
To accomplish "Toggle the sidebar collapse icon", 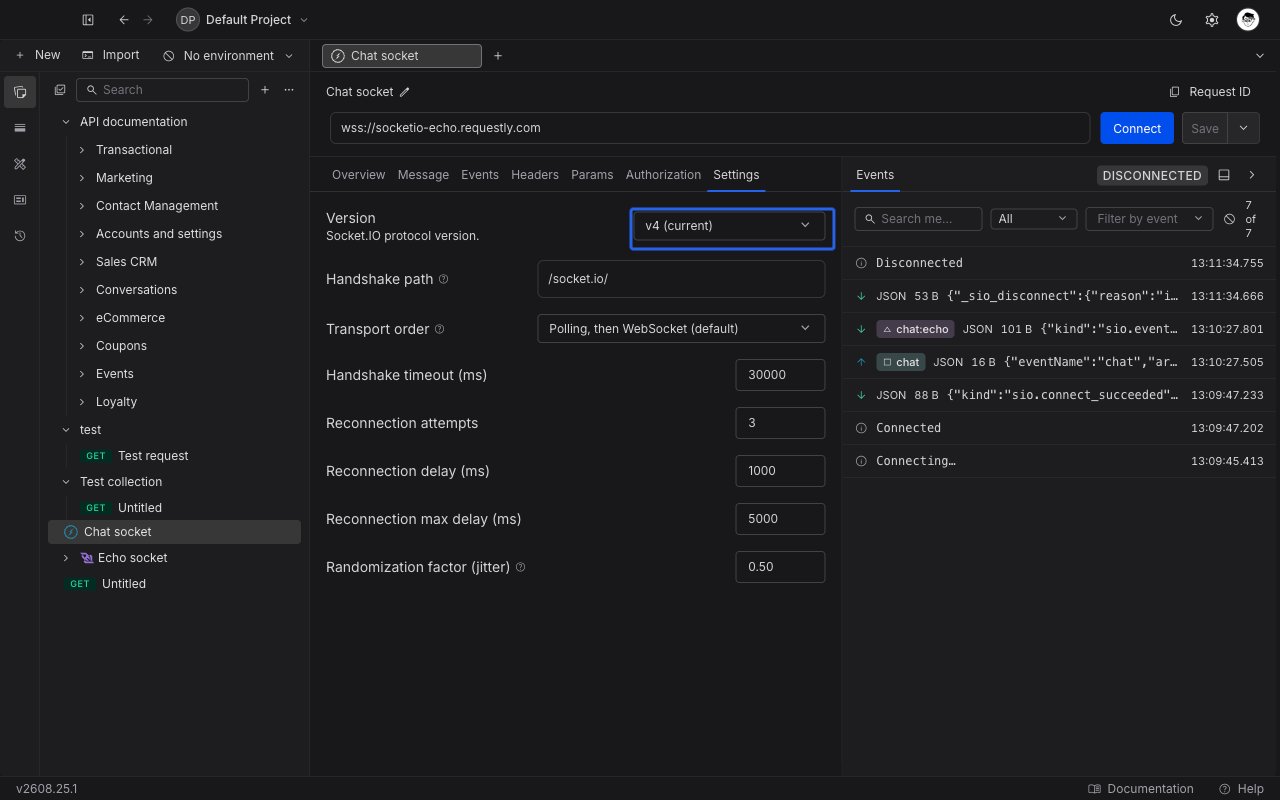I will click(88, 20).
